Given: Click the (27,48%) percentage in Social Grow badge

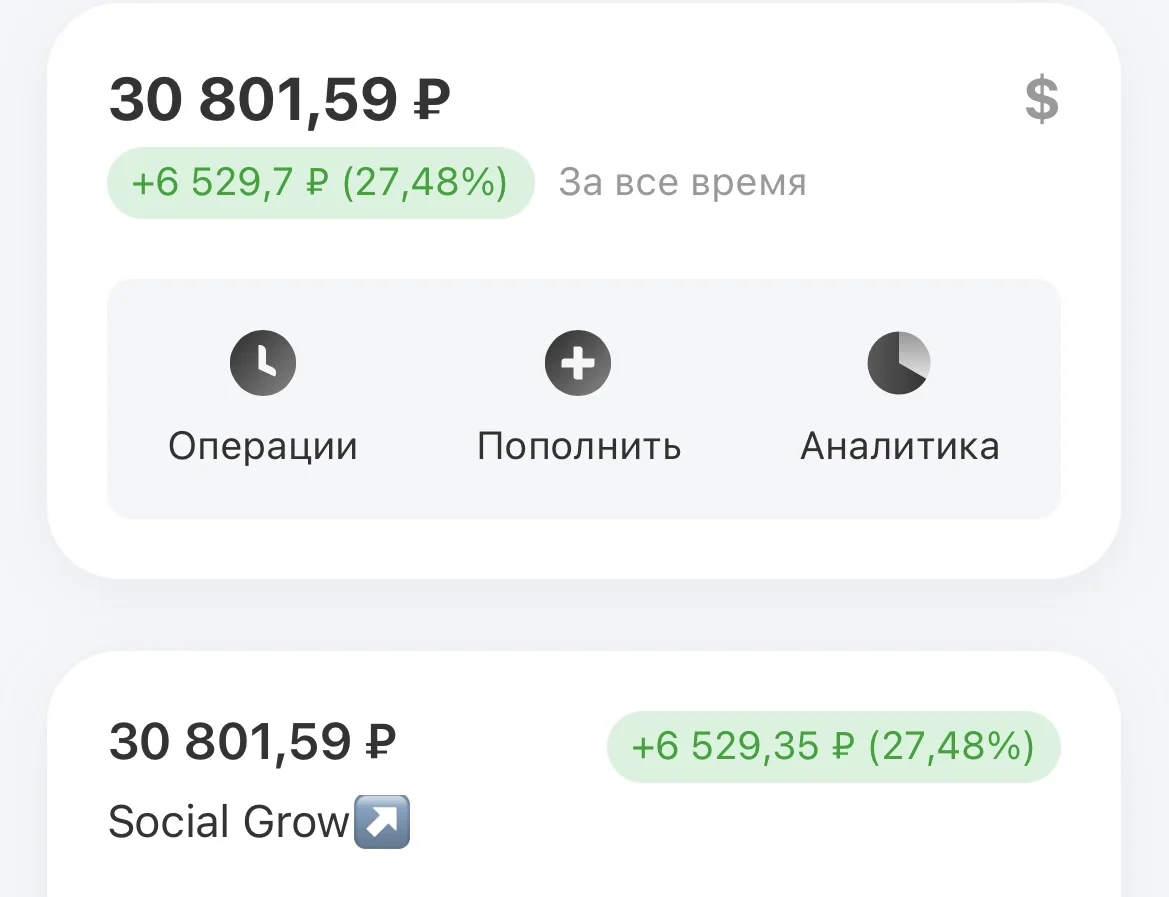Looking at the screenshot, I should tap(951, 746).
